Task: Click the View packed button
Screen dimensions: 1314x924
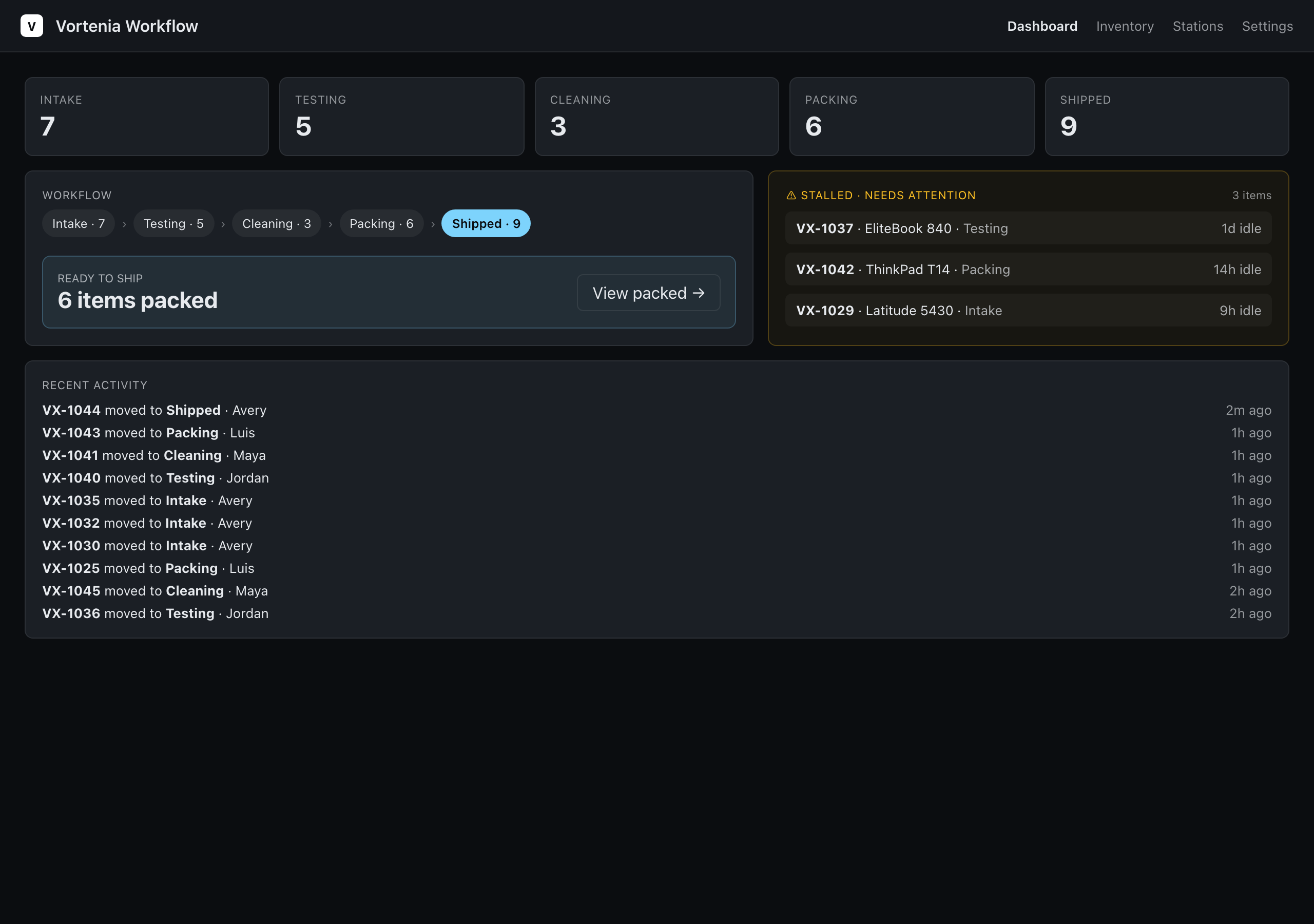Action: click(648, 293)
